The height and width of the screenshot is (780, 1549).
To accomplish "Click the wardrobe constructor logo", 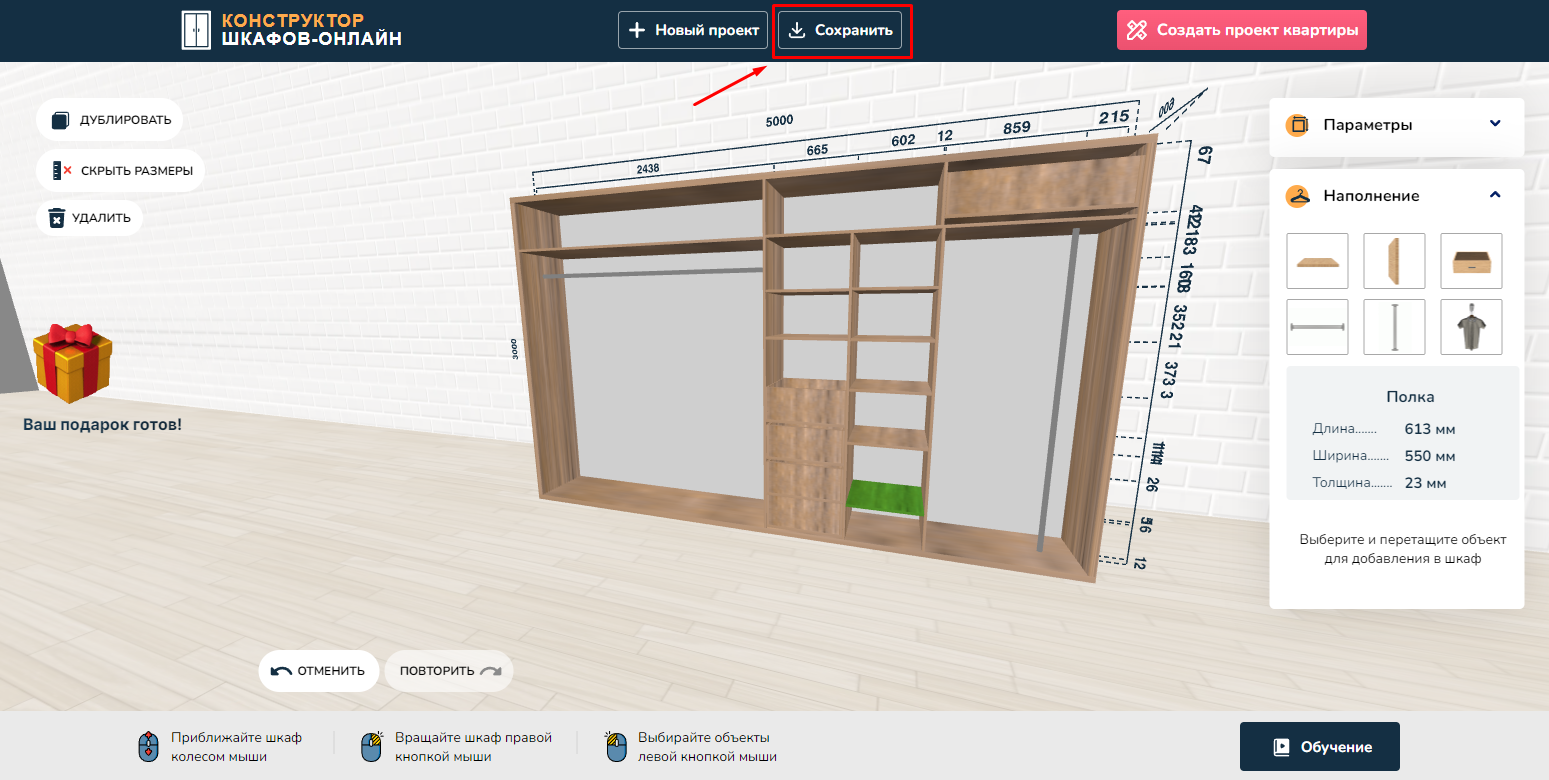I will point(291,31).
